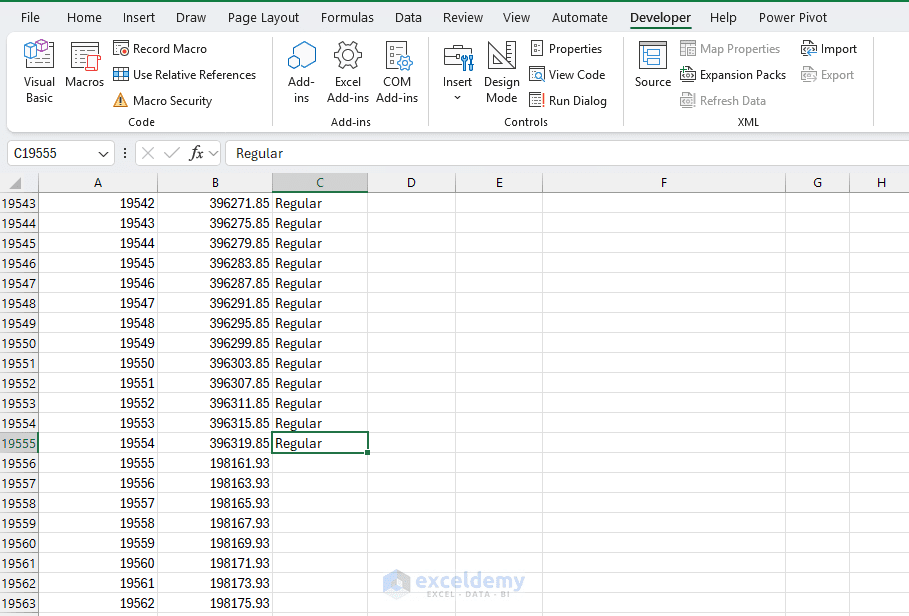Image resolution: width=909 pixels, height=616 pixels.
Task: Switch to the Power Pivot tab
Action: click(792, 17)
